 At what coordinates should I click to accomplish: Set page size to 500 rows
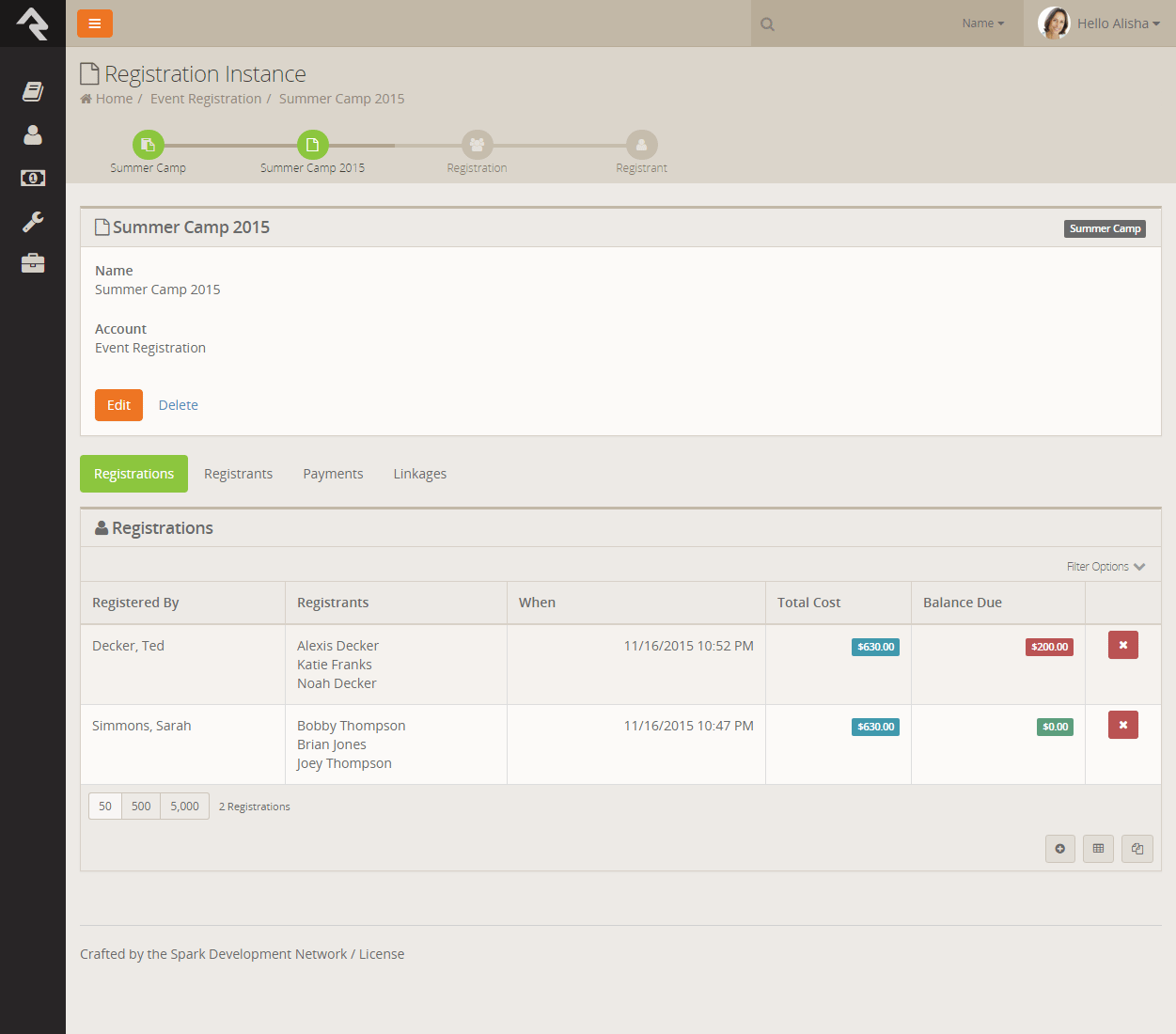[141, 807]
